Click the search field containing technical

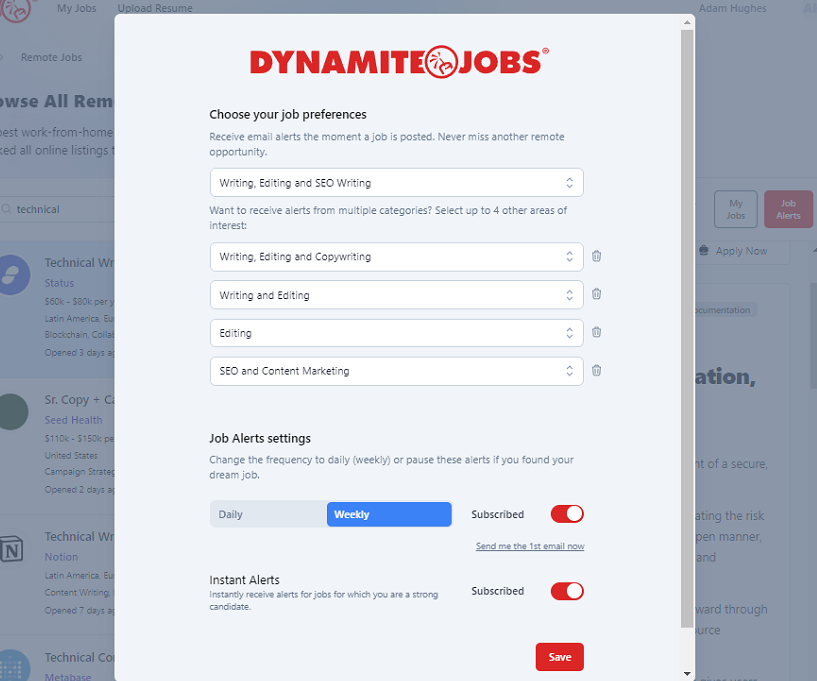click(57, 209)
